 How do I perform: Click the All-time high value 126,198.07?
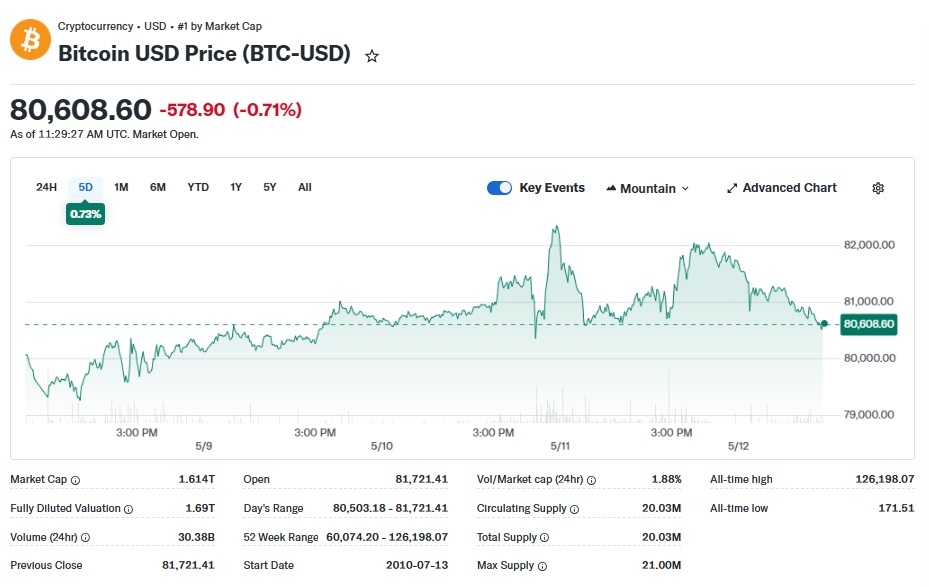coord(885,479)
